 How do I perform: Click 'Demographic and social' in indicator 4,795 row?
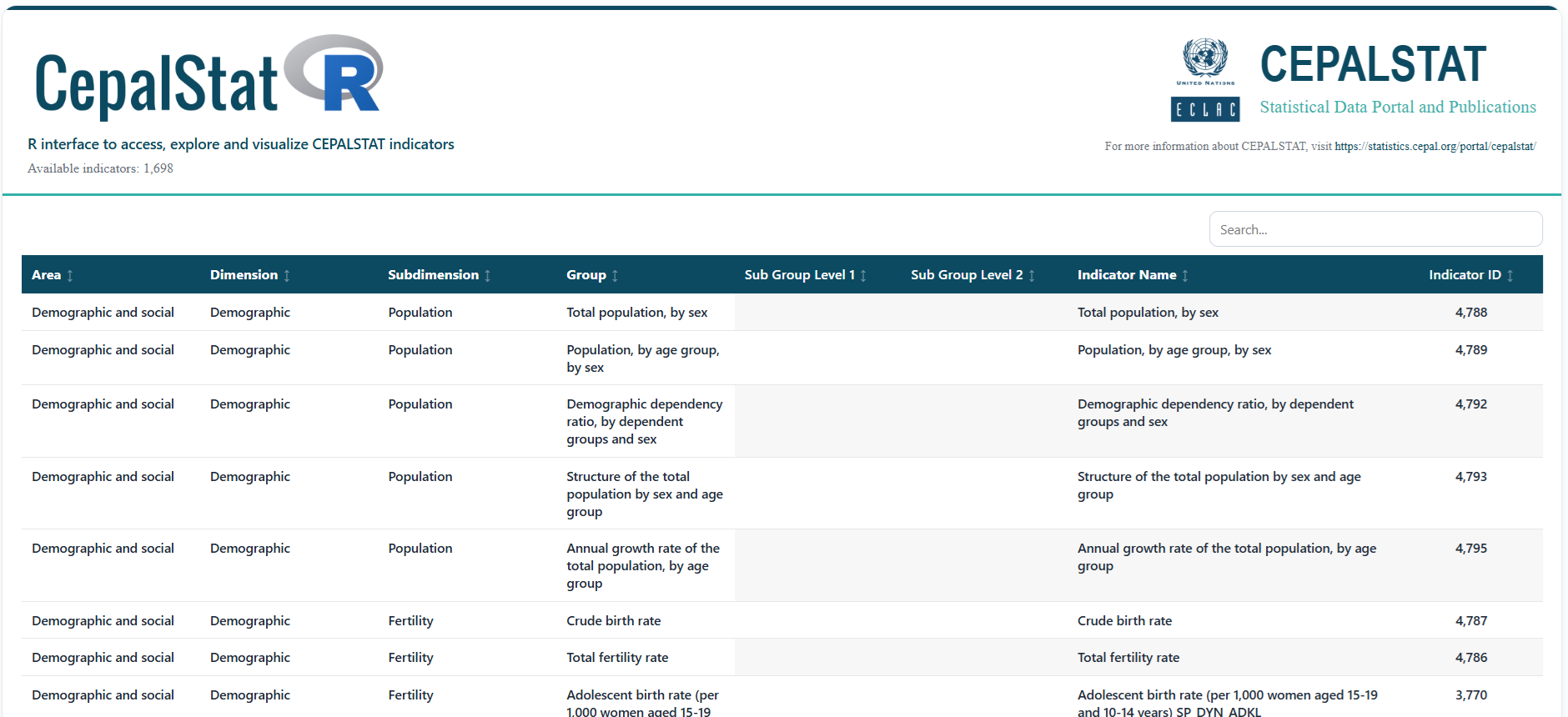[x=103, y=549]
